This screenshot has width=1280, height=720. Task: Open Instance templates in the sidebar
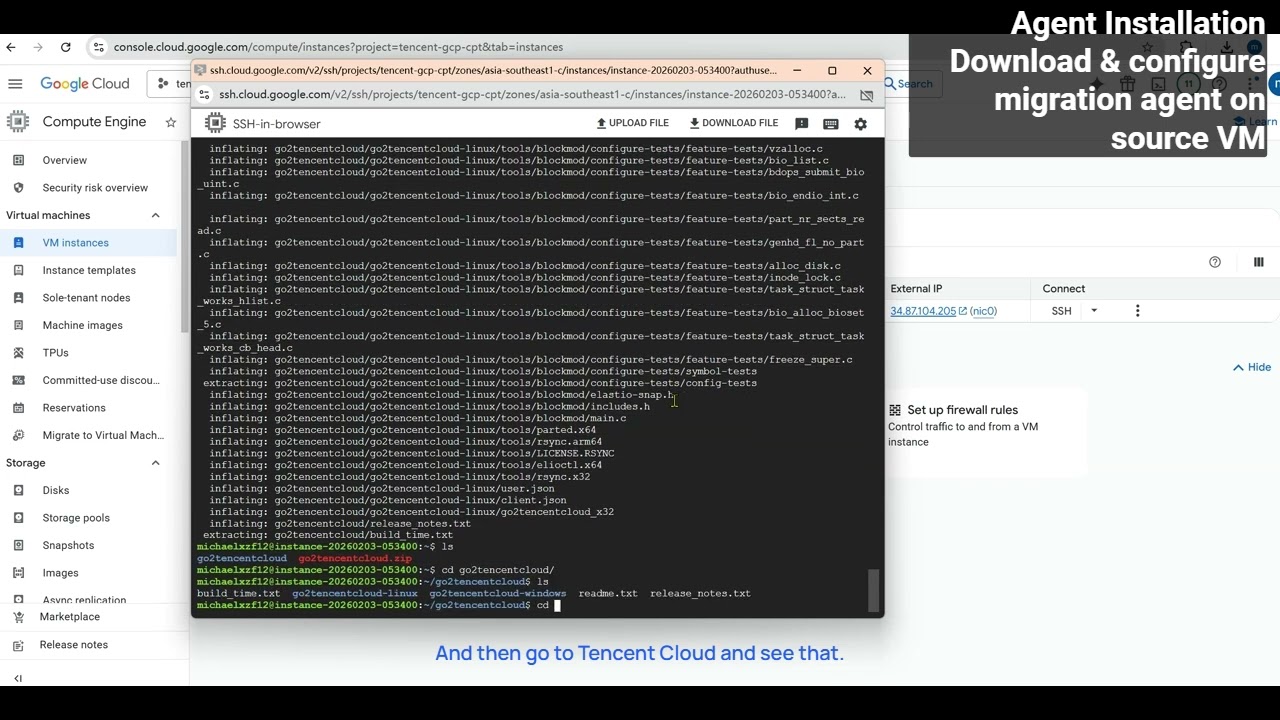pos(90,270)
